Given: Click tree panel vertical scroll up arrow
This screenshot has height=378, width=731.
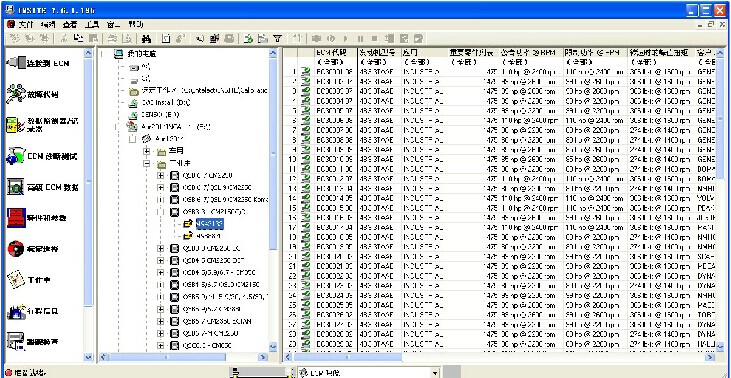Looking at the screenshot, I should click(273, 54).
